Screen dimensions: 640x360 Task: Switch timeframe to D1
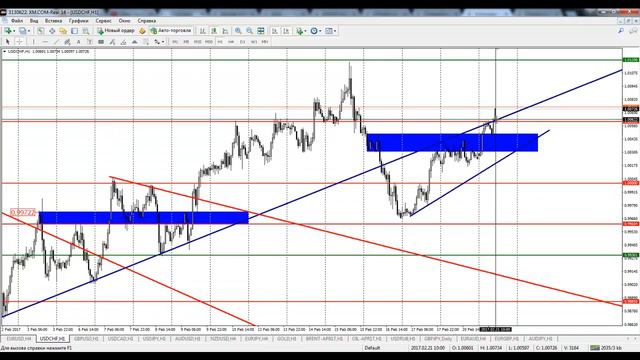point(242,42)
